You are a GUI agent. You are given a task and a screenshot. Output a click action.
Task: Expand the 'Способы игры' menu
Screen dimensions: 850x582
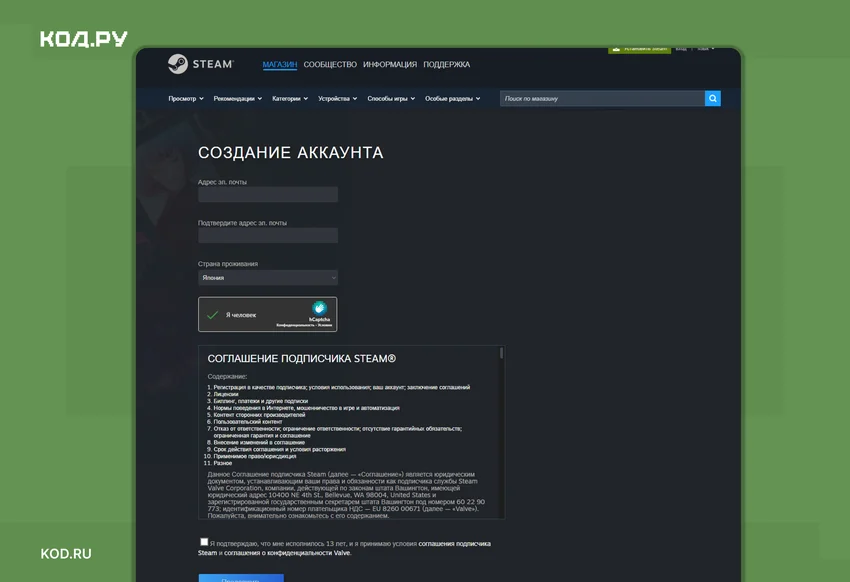[x=391, y=99]
